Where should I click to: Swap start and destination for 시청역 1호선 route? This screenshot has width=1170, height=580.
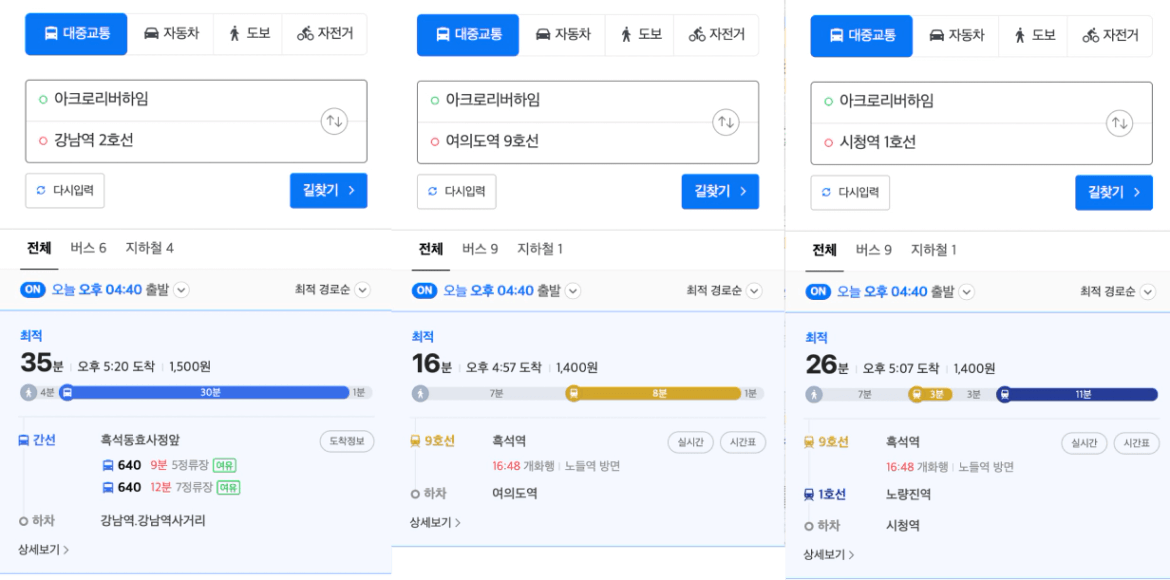(1119, 122)
